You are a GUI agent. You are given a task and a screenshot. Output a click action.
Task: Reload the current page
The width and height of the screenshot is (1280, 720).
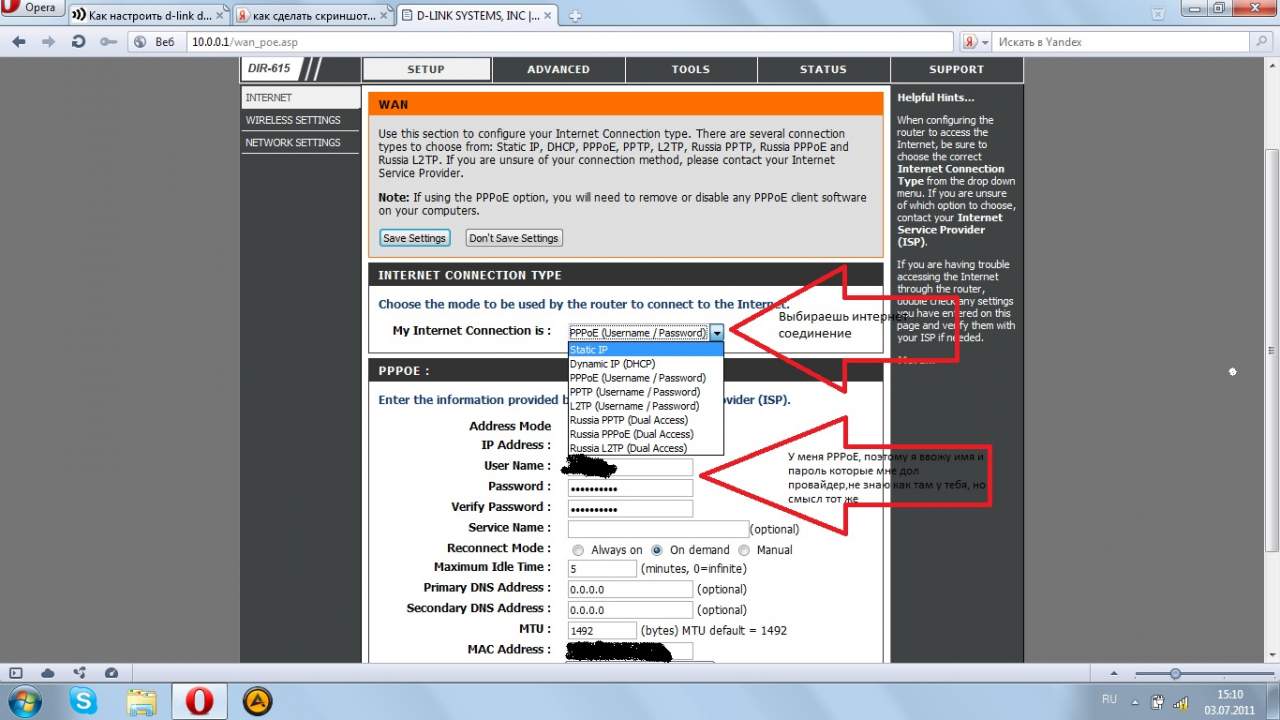click(78, 42)
